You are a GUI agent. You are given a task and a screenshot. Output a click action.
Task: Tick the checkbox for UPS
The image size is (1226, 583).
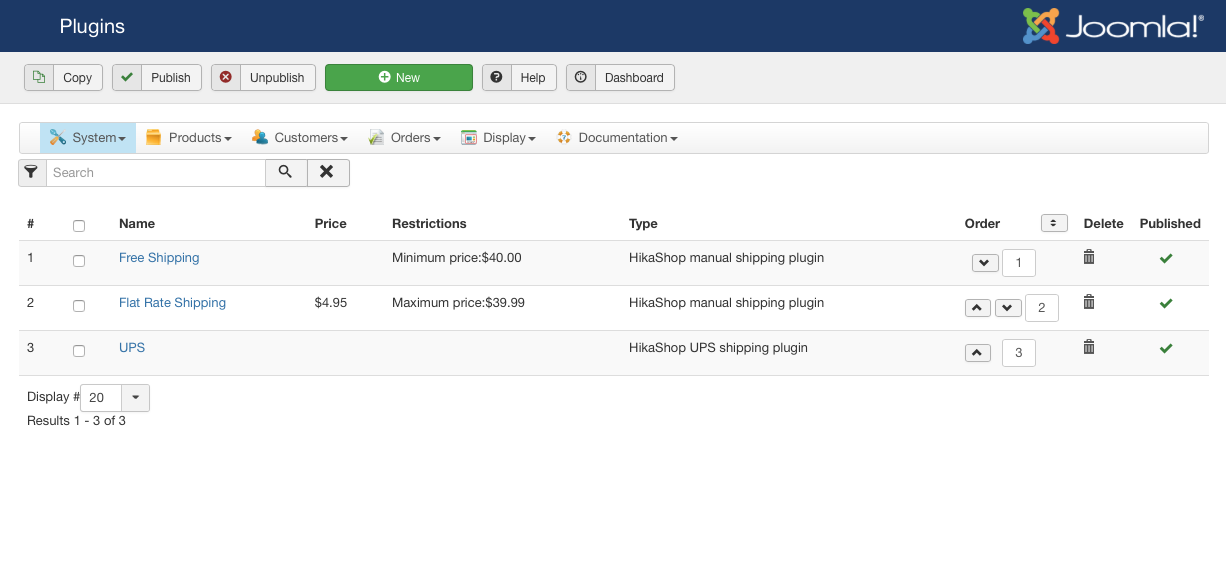point(79,351)
